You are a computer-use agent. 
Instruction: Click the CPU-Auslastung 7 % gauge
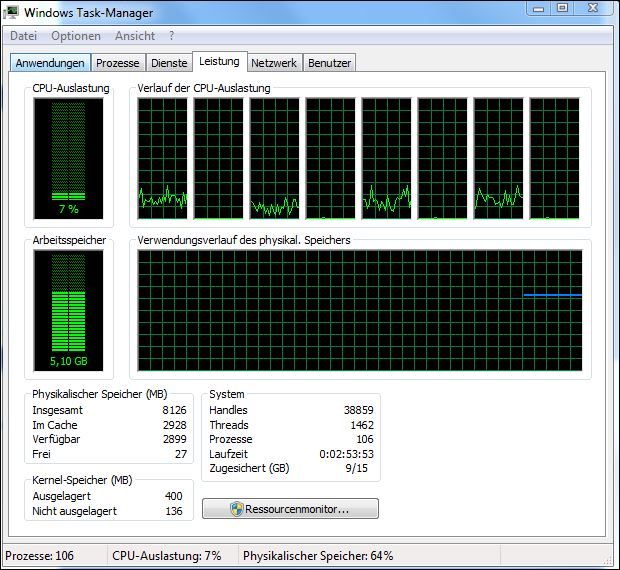[x=68, y=159]
